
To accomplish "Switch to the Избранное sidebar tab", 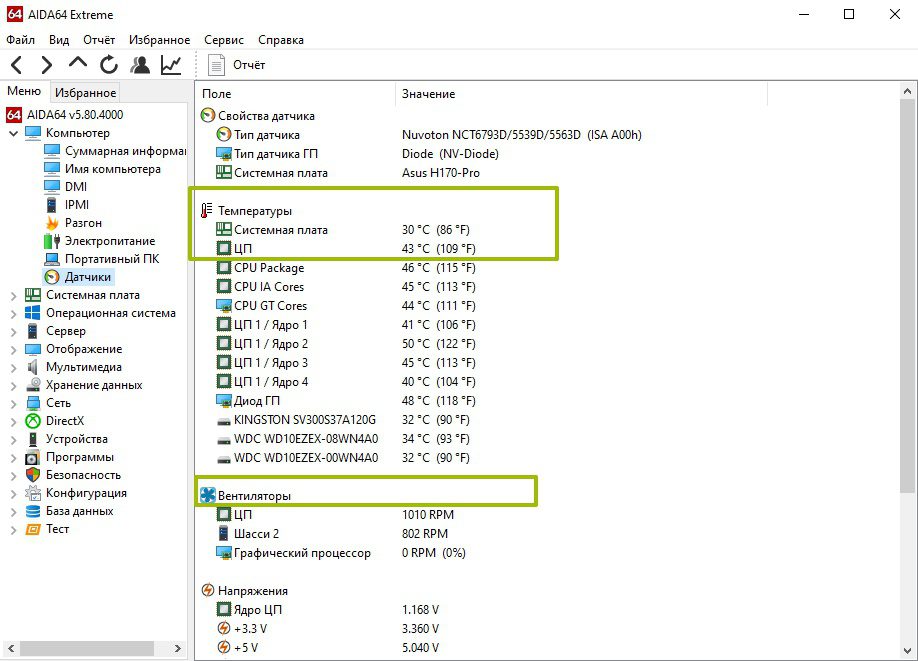I will pyautogui.click(x=85, y=93).
